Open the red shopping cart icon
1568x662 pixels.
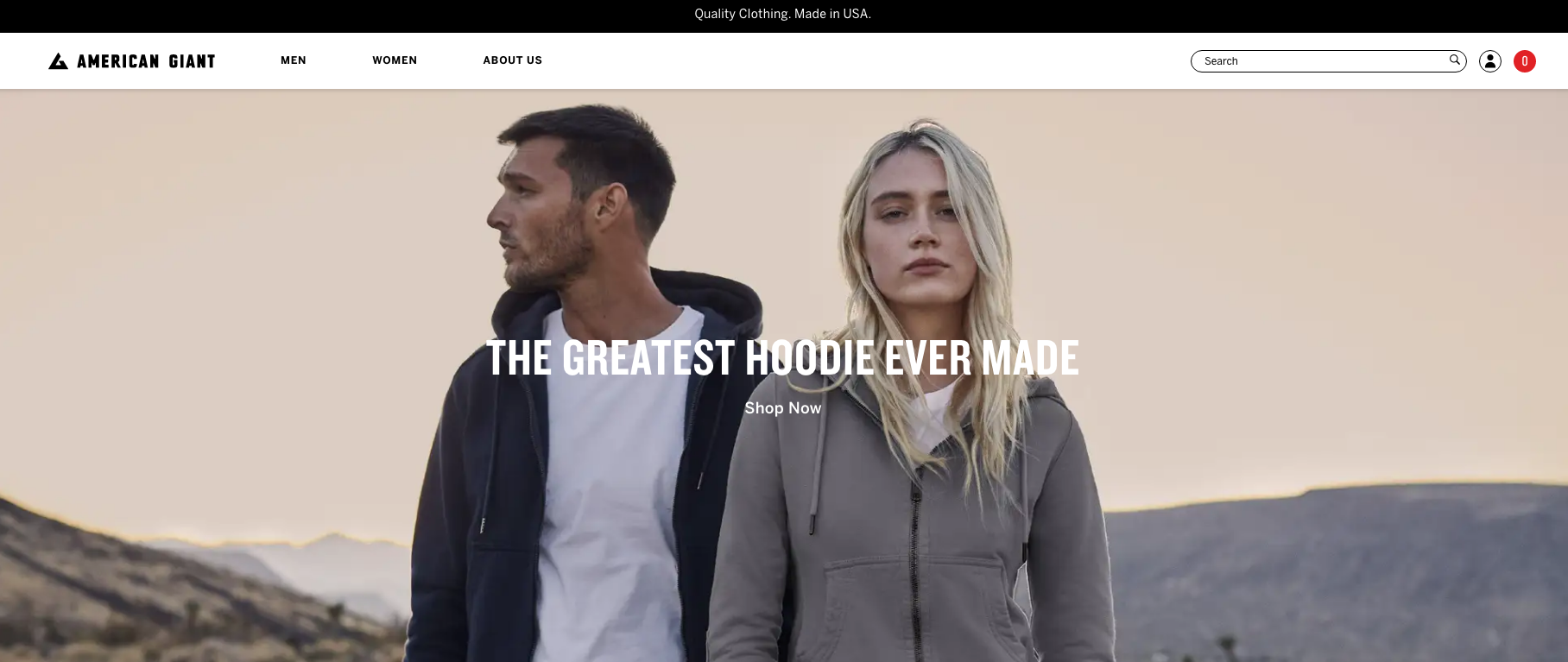[1524, 61]
